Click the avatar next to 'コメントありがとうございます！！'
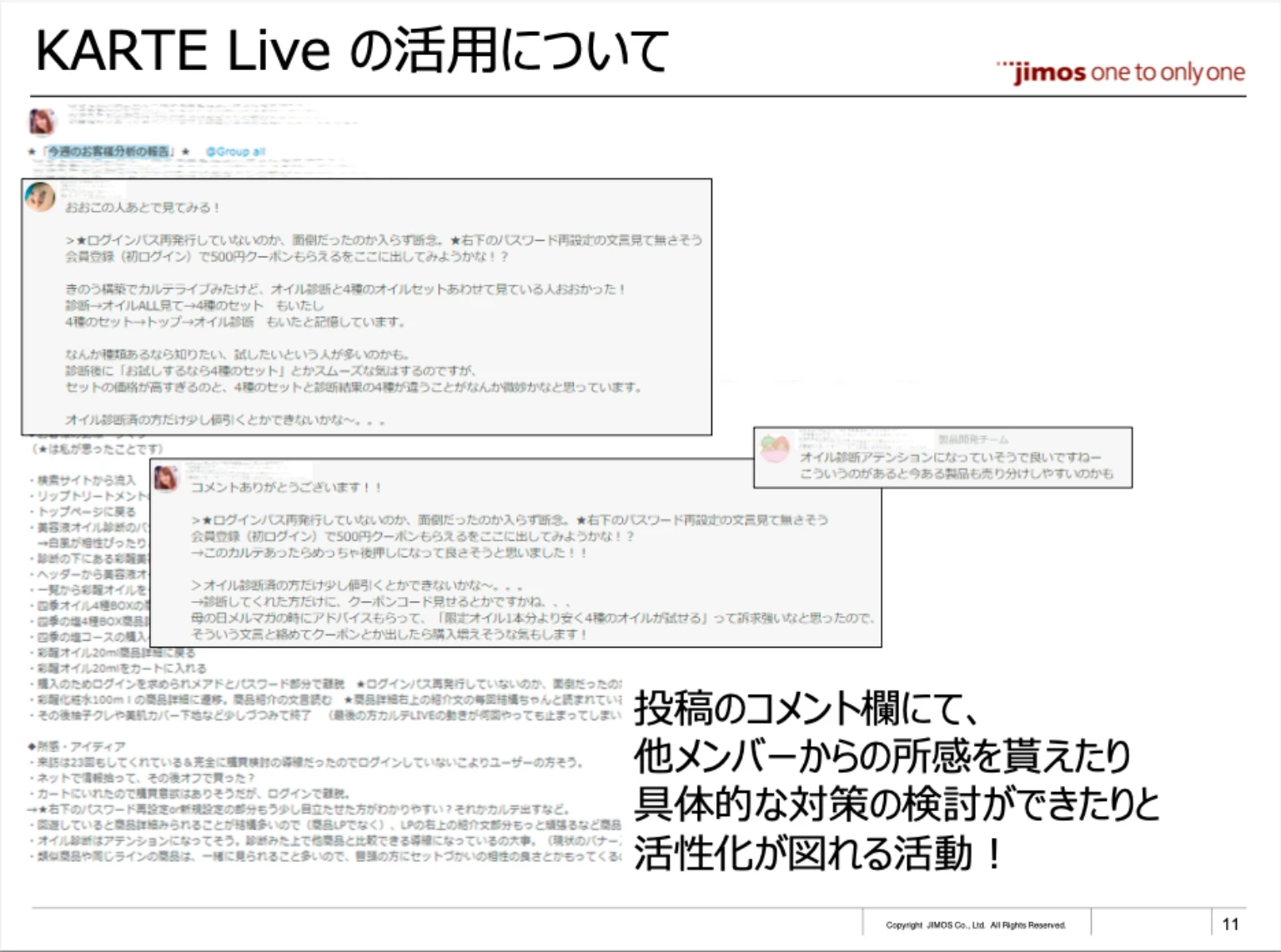Image resolution: width=1281 pixels, height=952 pixels. click(x=167, y=479)
